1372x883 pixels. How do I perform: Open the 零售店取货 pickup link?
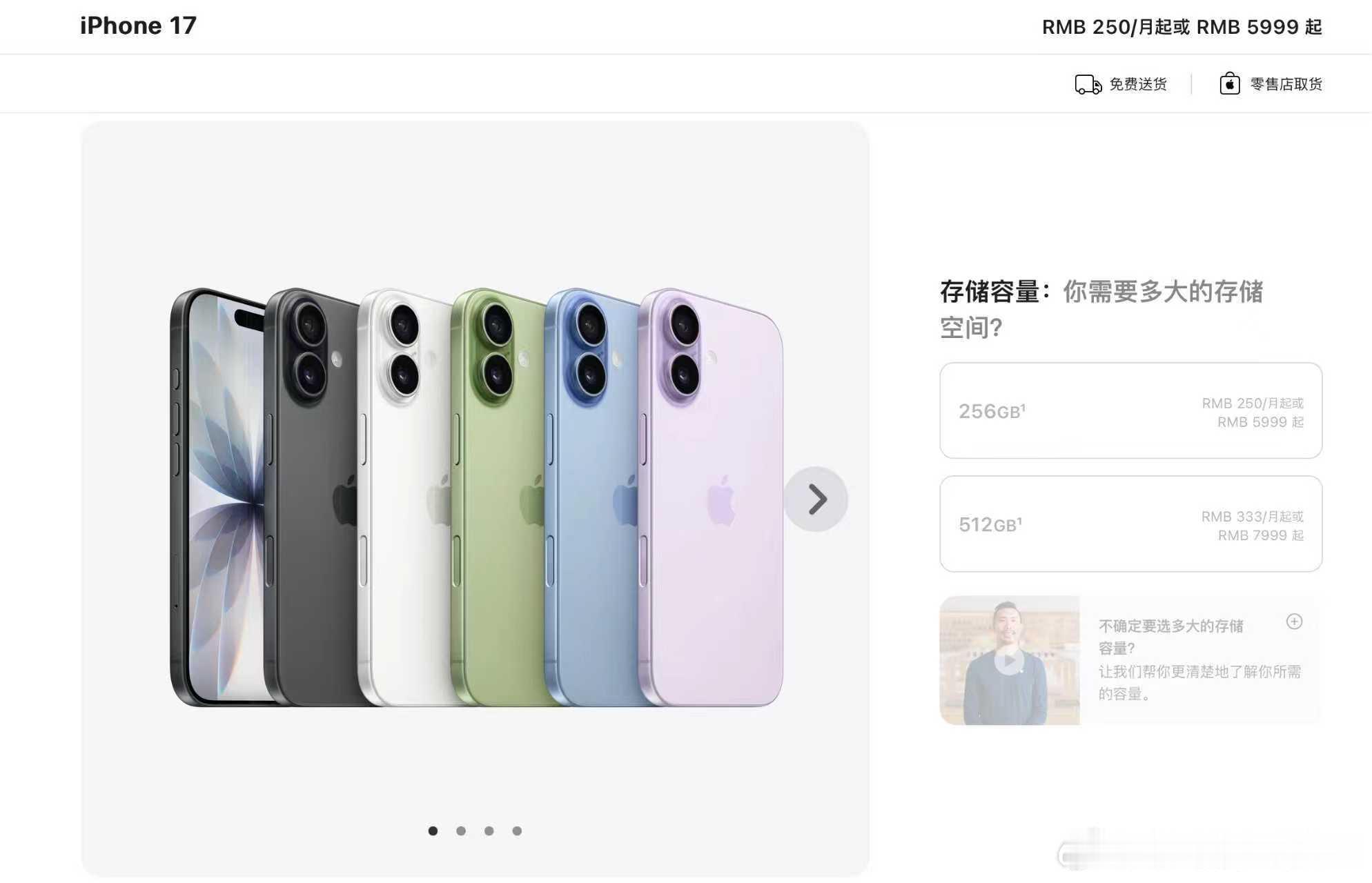coord(1286,84)
